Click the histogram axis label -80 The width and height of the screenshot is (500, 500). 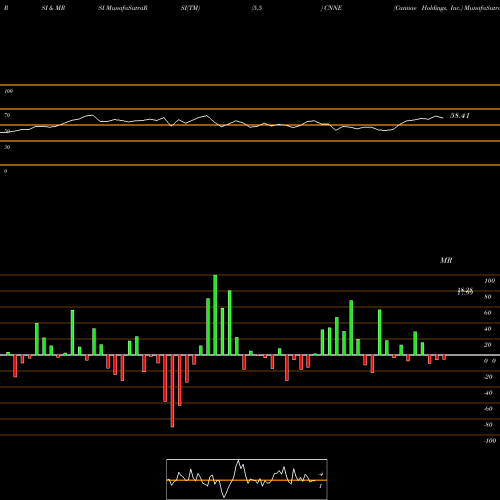pos(488,425)
